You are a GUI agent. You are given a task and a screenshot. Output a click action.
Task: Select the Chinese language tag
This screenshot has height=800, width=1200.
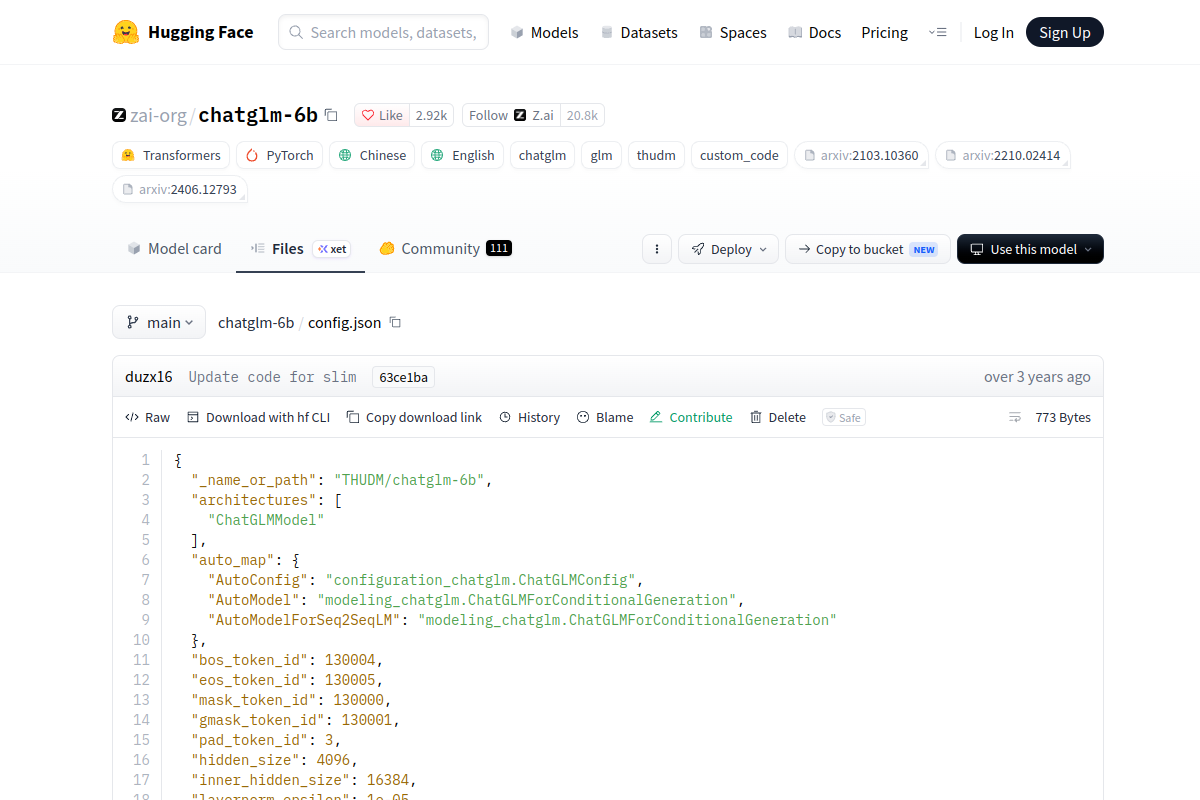coord(372,155)
